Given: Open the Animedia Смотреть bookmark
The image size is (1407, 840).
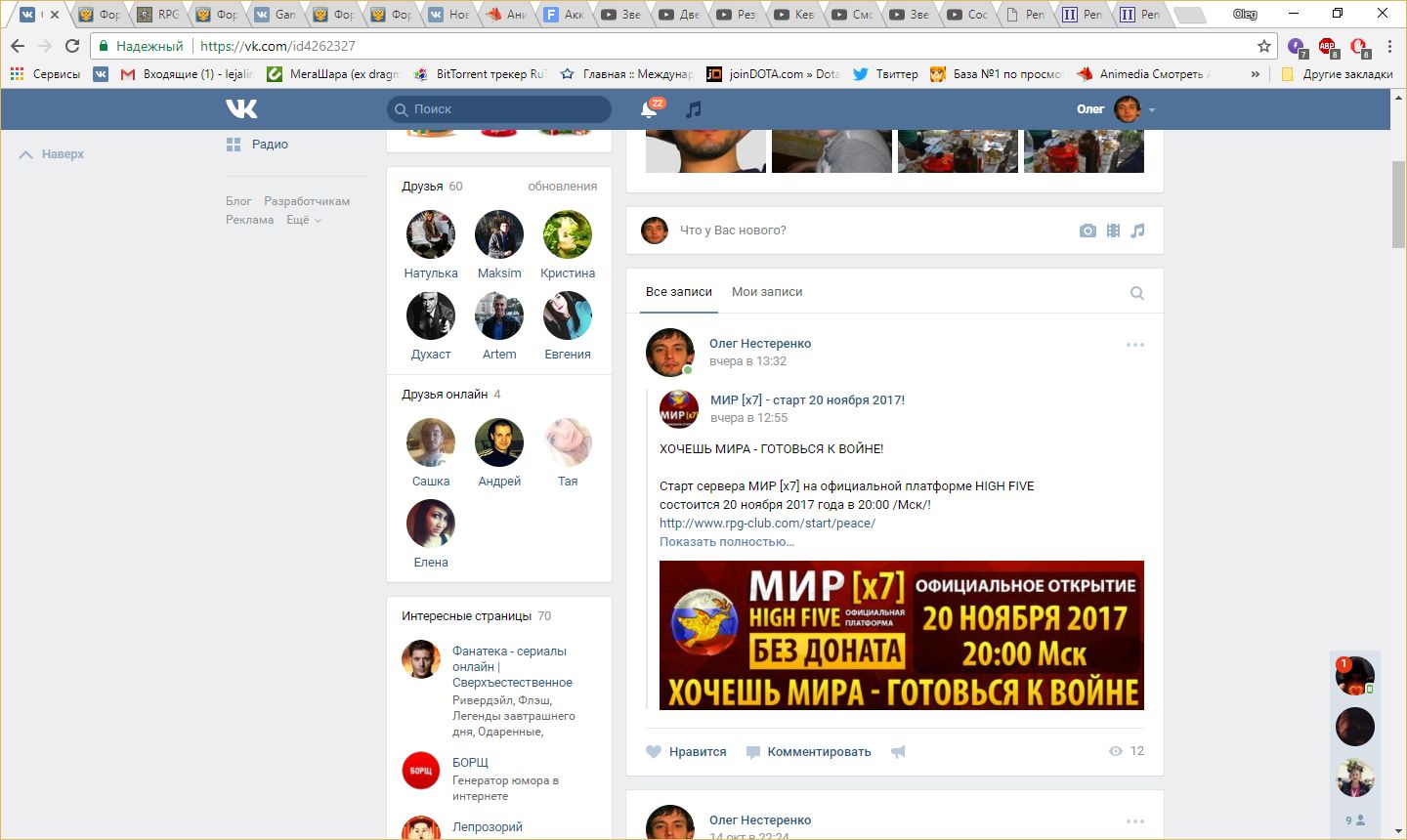Looking at the screenshot, I should (x=1143, y=74).
